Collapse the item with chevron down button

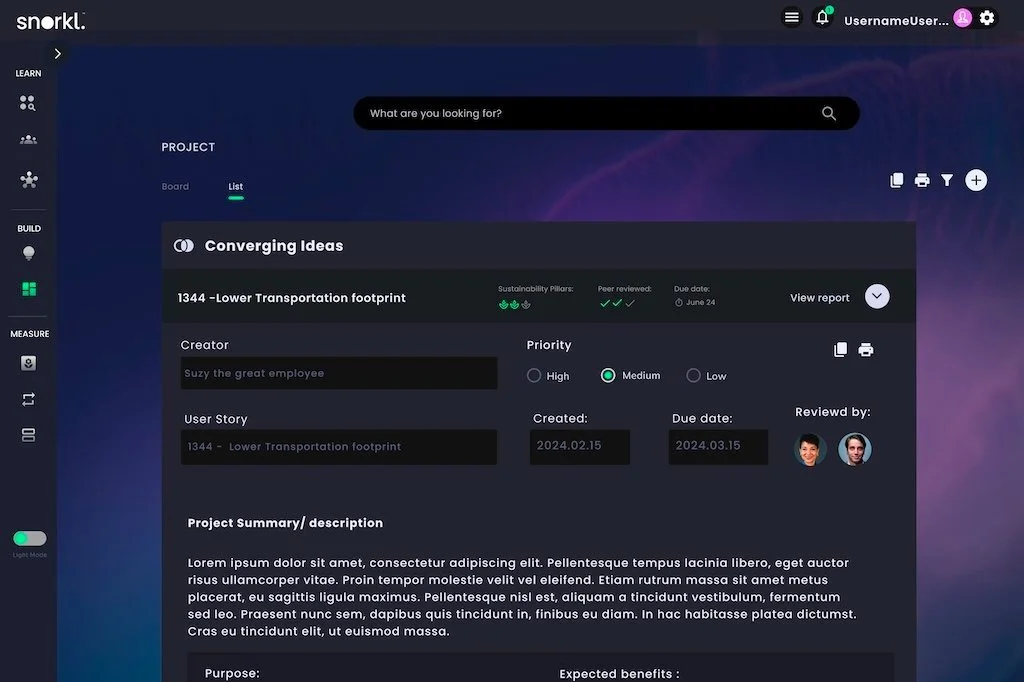click(876, 297)
